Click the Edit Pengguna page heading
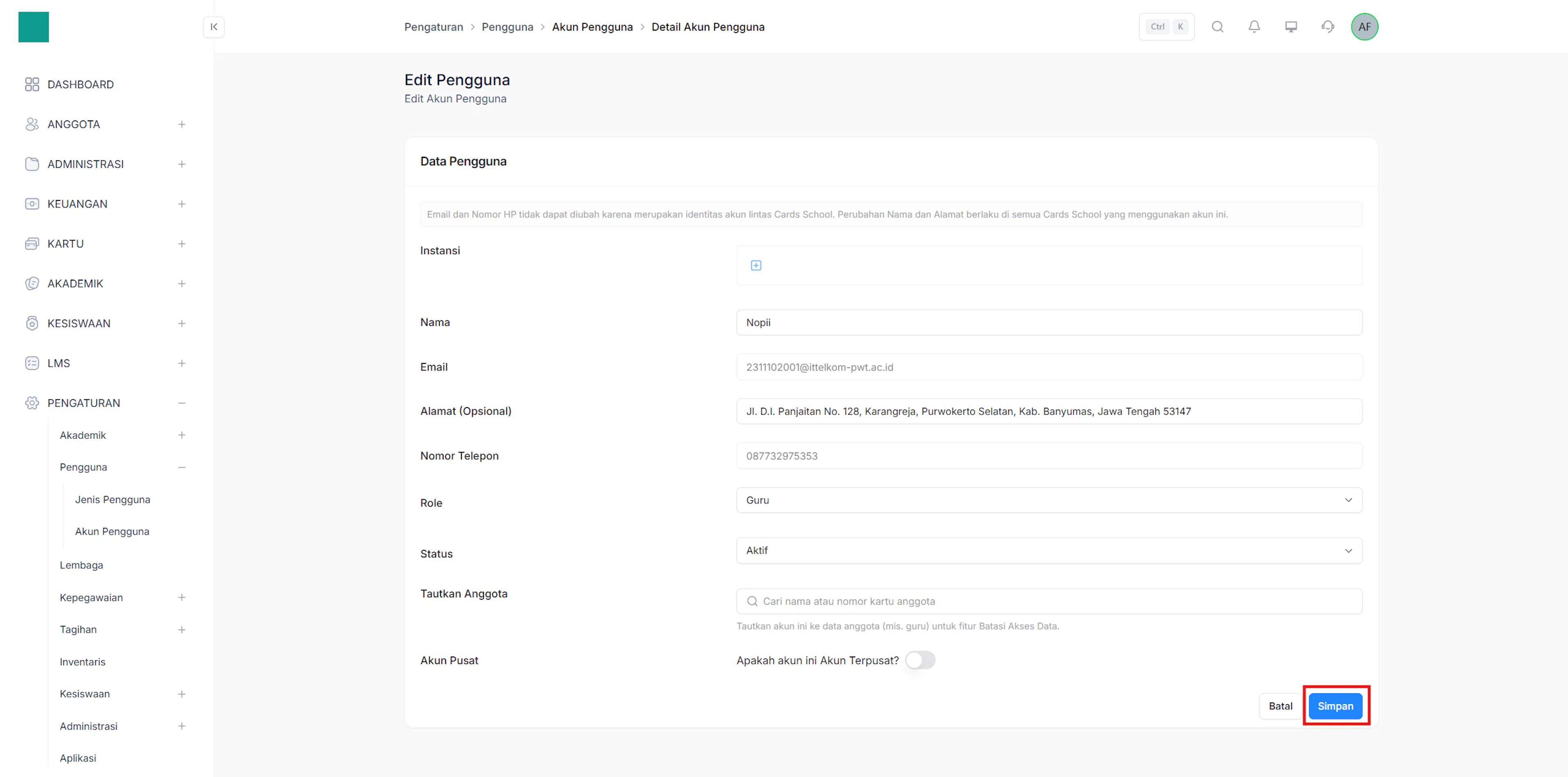This screenshot has width=1568, height=777. coord(457,80)
